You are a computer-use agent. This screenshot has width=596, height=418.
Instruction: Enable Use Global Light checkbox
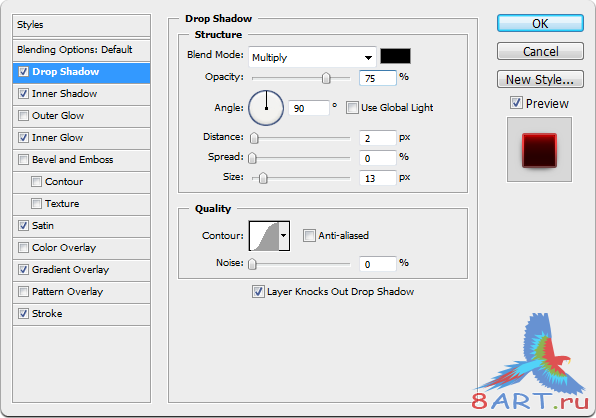tap(352, 108)
